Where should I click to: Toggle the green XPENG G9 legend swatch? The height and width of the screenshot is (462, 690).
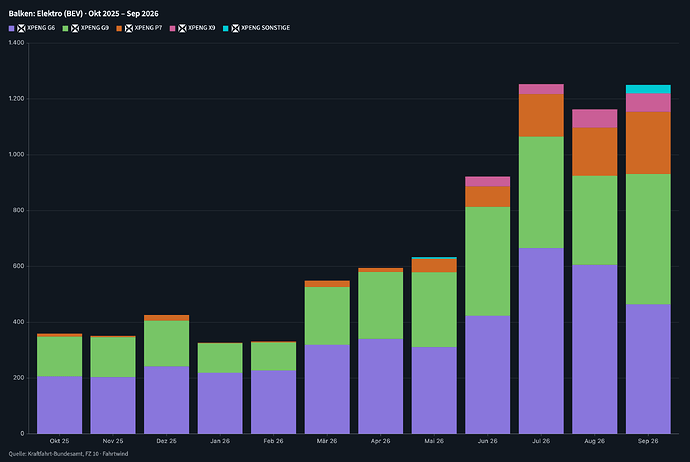coord(65,28)
